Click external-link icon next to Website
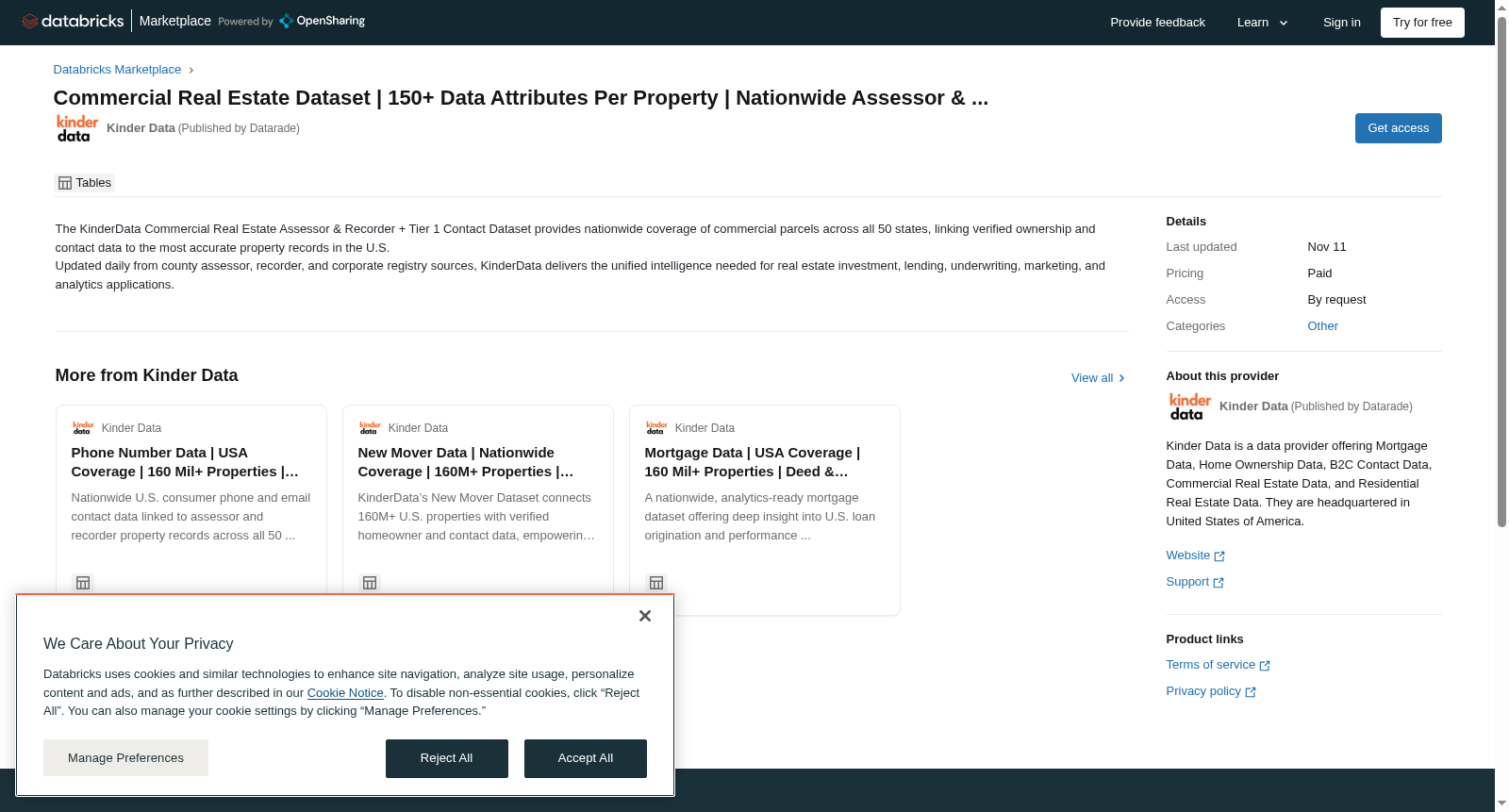The width and height of the screenshot is (1509, 812). pyautogui.click(x=1219, y=556)
